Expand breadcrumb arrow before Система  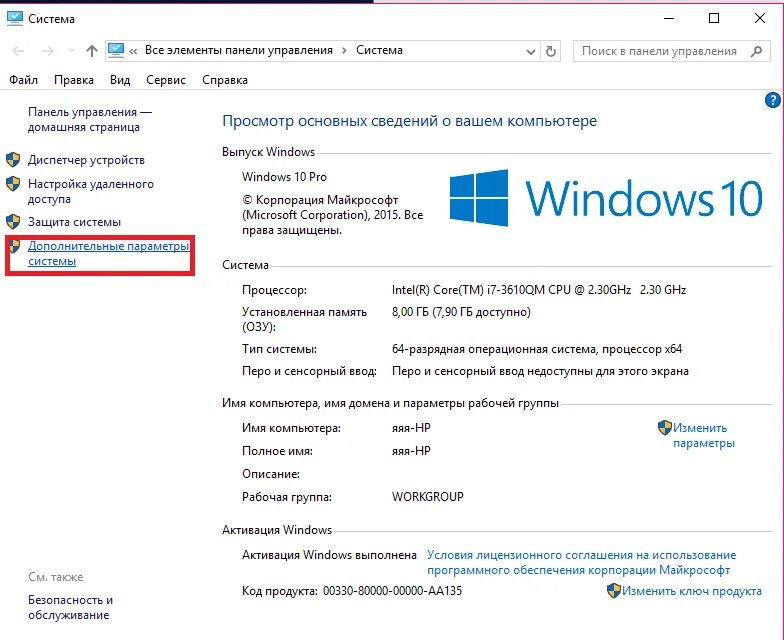click(x=344, y=51)
